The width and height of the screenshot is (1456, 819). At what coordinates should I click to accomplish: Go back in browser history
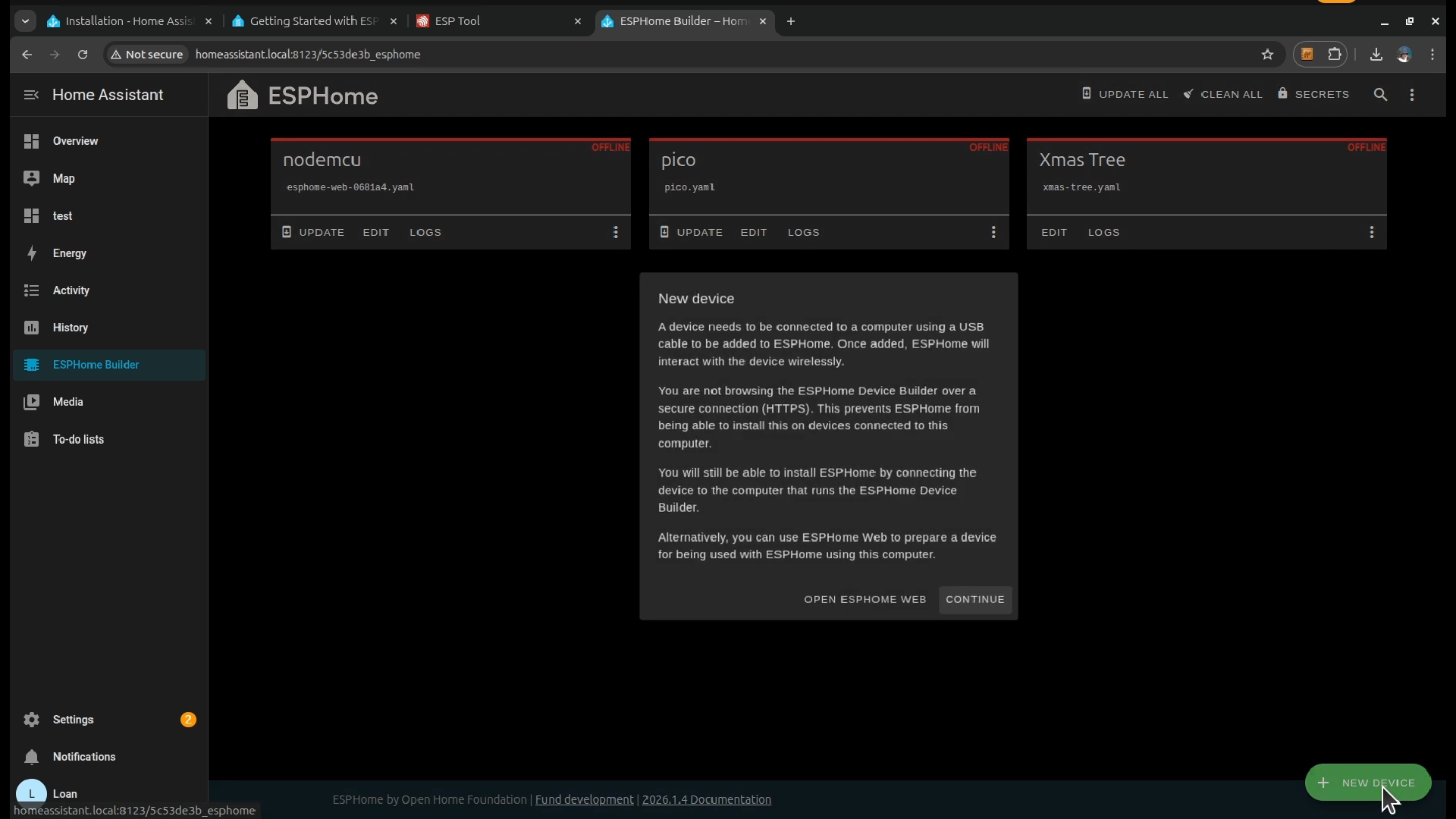27,55
